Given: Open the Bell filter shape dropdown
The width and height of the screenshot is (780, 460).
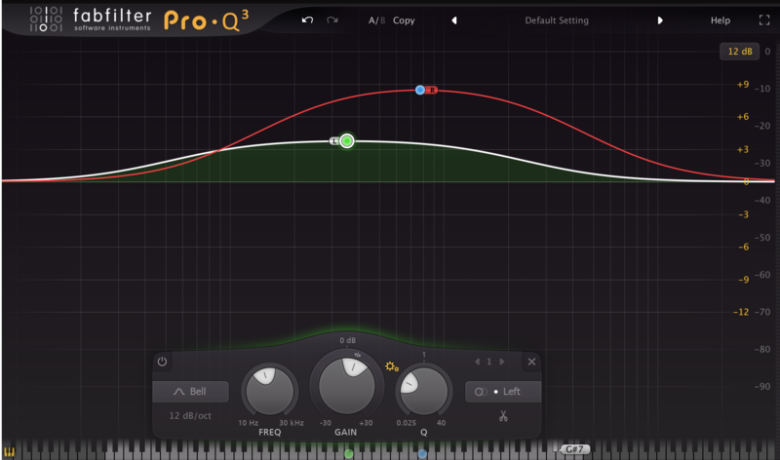Looking at the screenshot, I should click(191, 391).
